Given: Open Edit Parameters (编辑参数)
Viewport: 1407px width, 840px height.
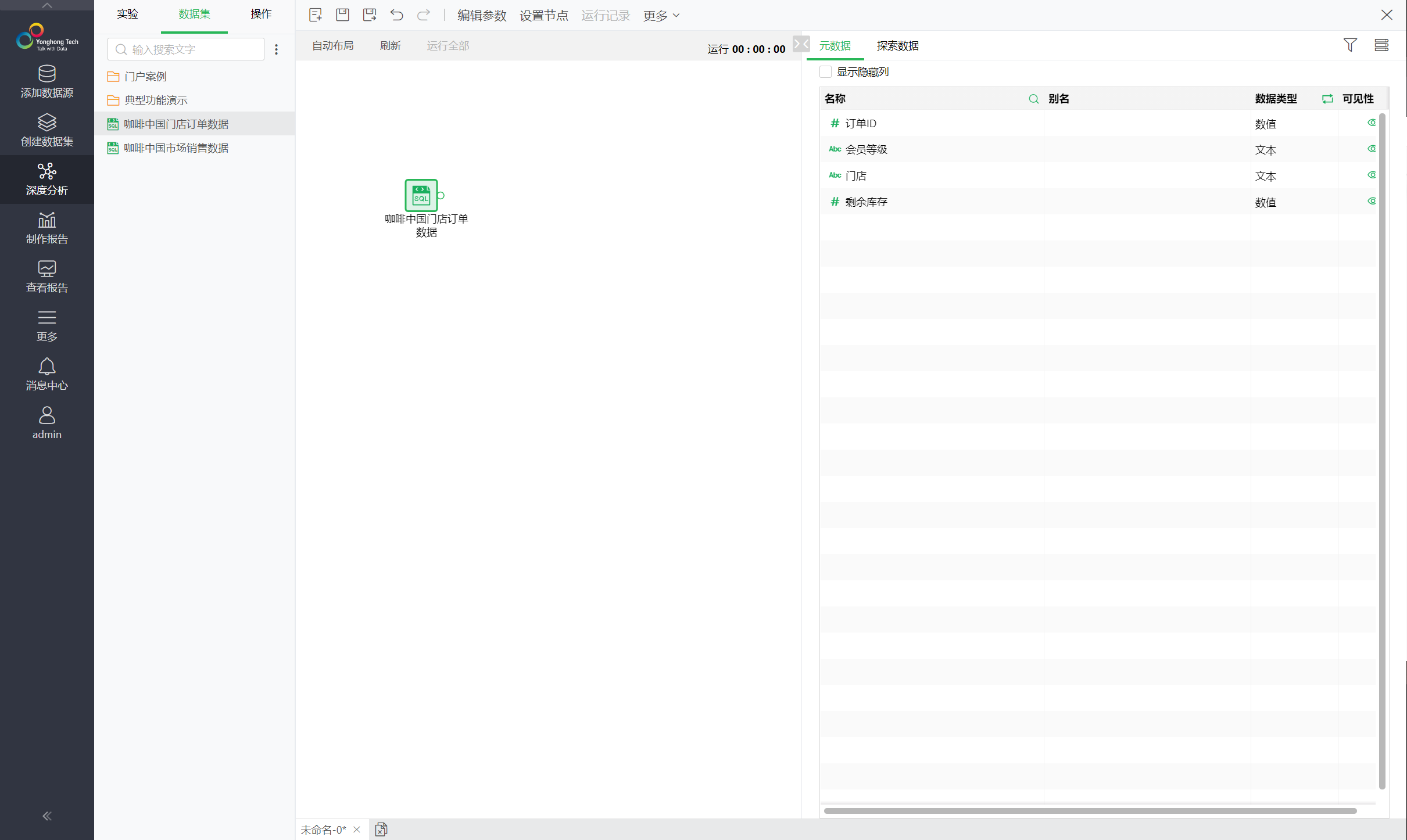Looking at the screenshot, I should point(482,16).
